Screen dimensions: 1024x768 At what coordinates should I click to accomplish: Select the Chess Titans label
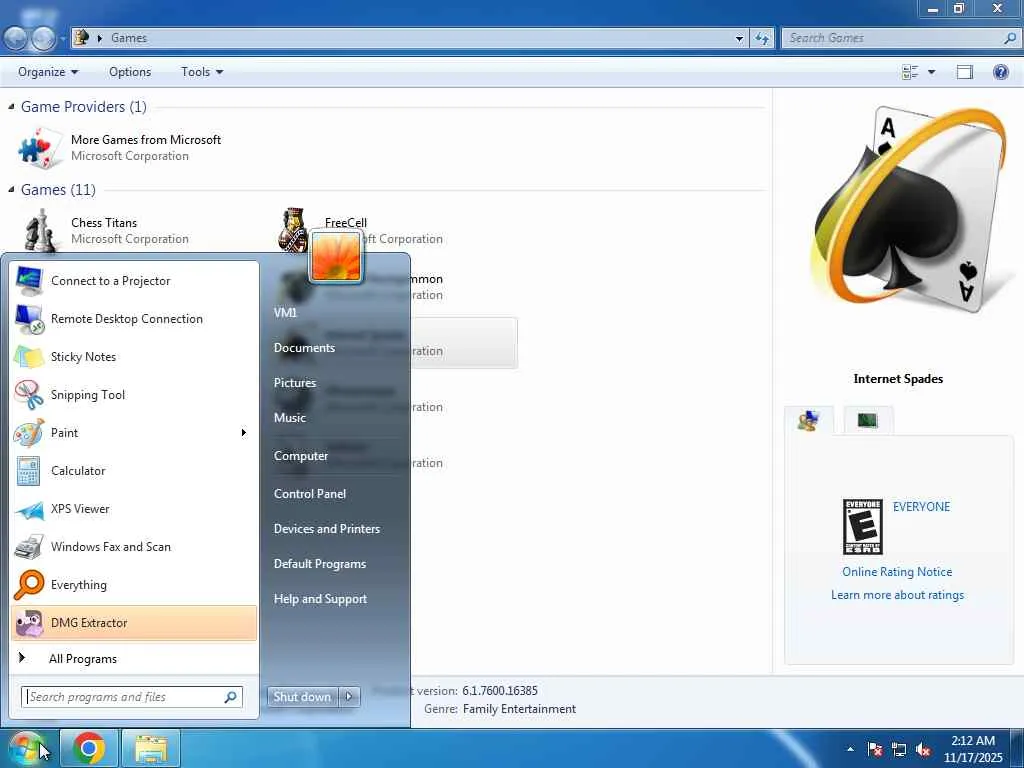(104, 223)
